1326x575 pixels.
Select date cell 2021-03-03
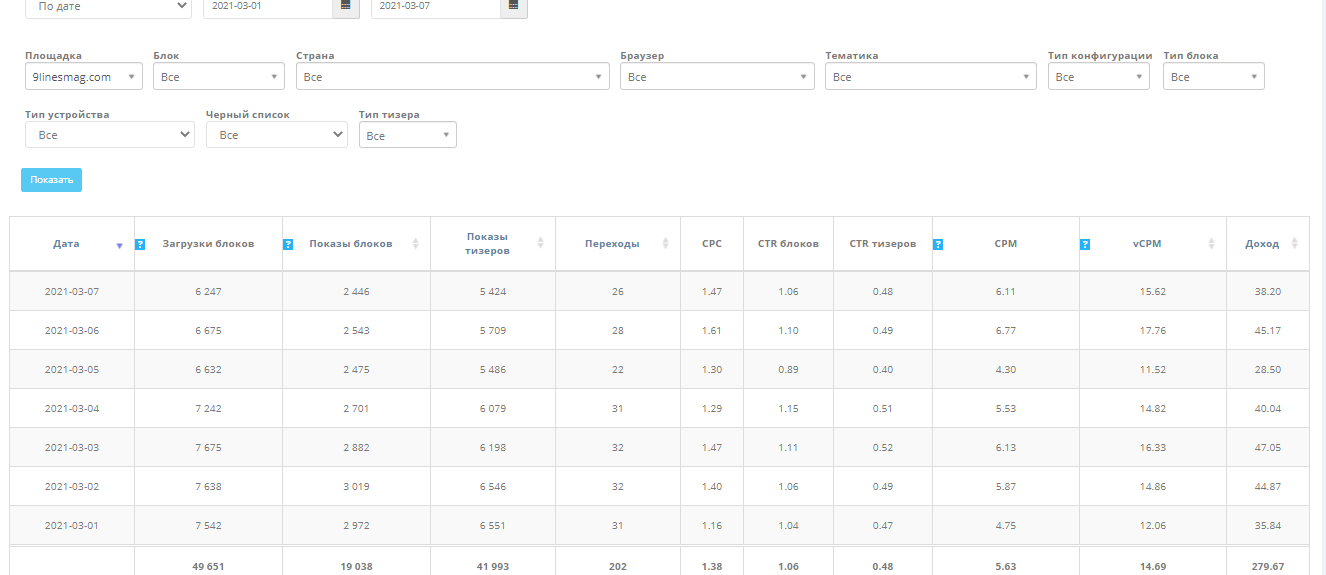[72, 448]
